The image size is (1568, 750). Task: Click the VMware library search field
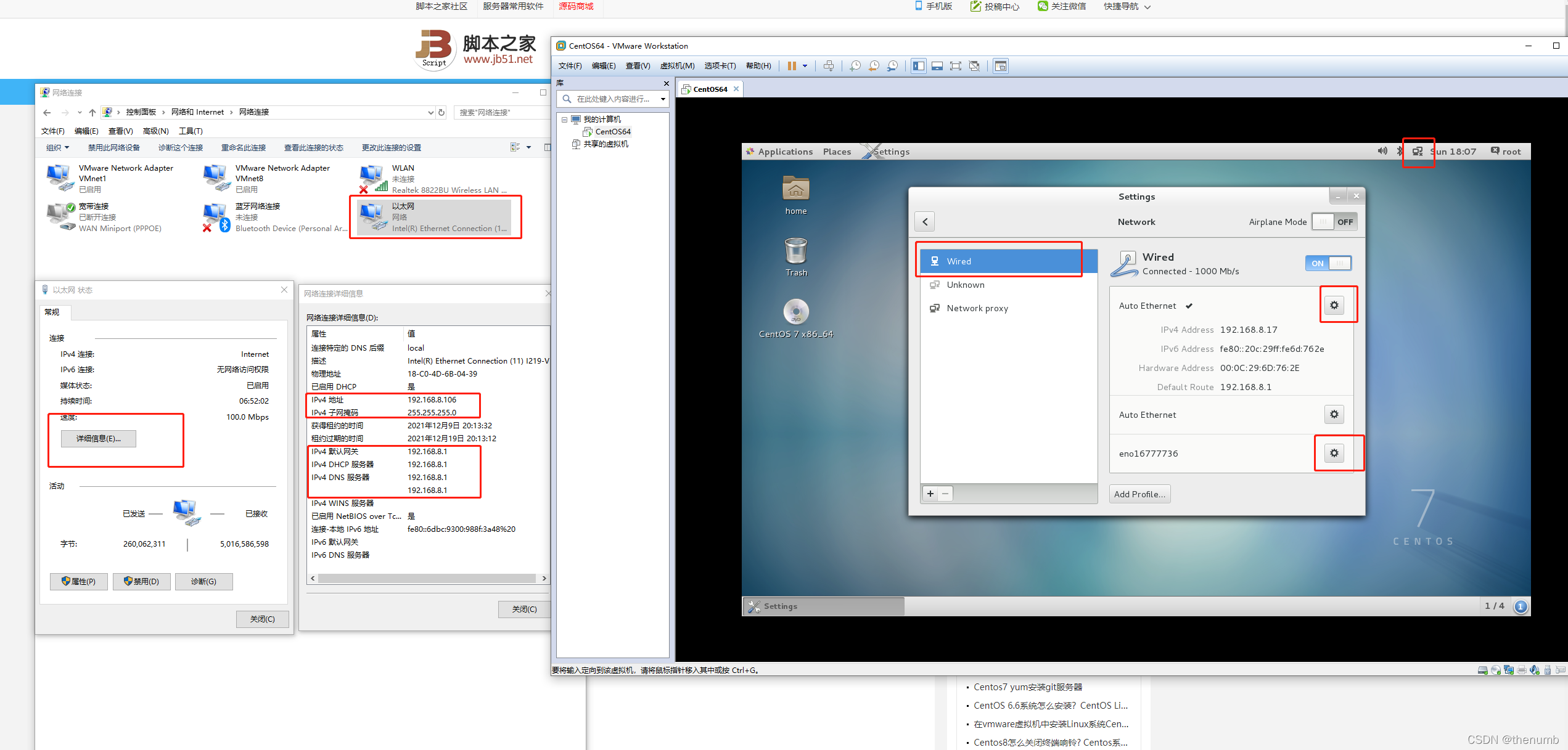tap(612, 99)
